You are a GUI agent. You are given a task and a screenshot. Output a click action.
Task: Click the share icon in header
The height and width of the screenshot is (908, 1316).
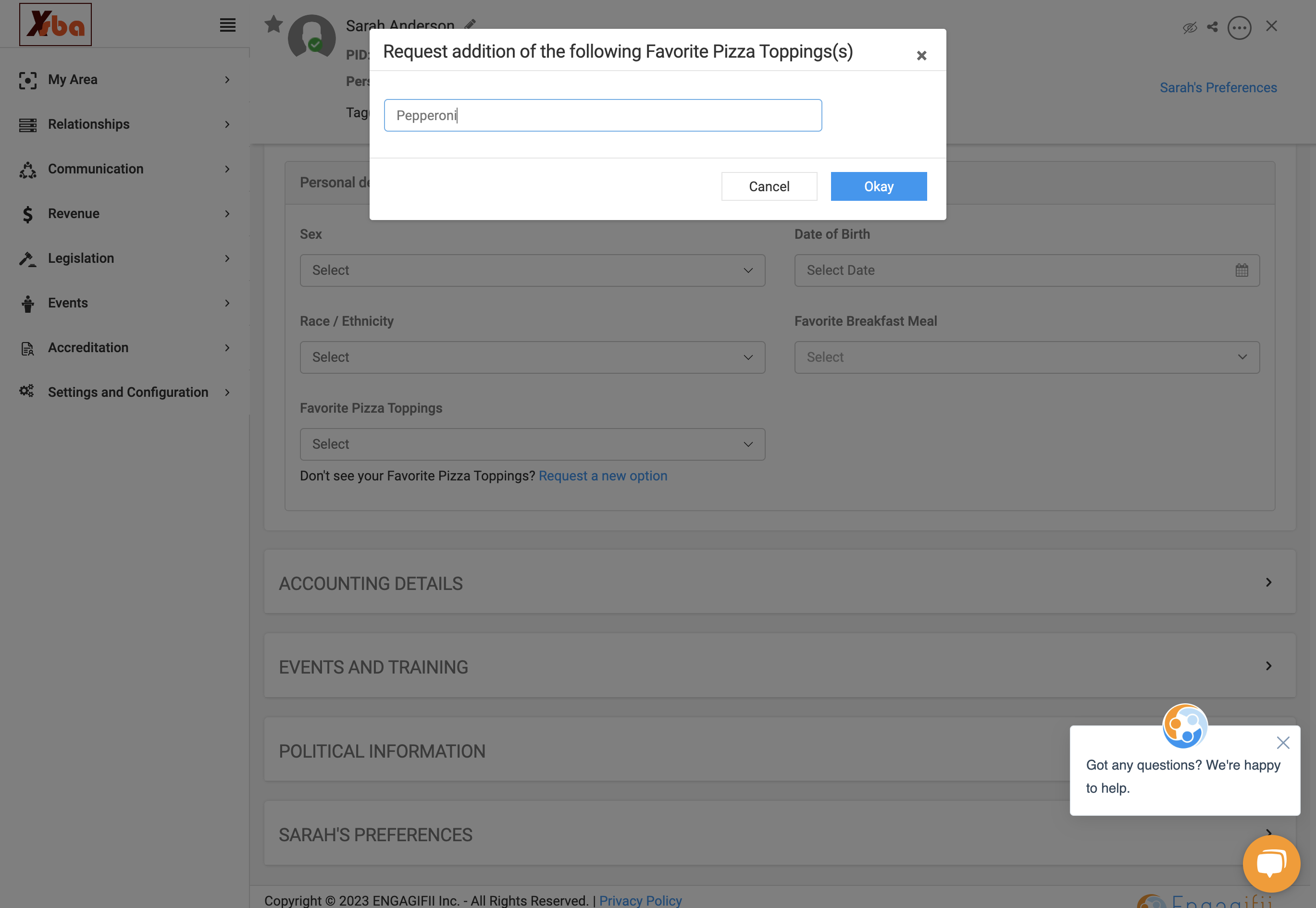tap(1212, 27)
